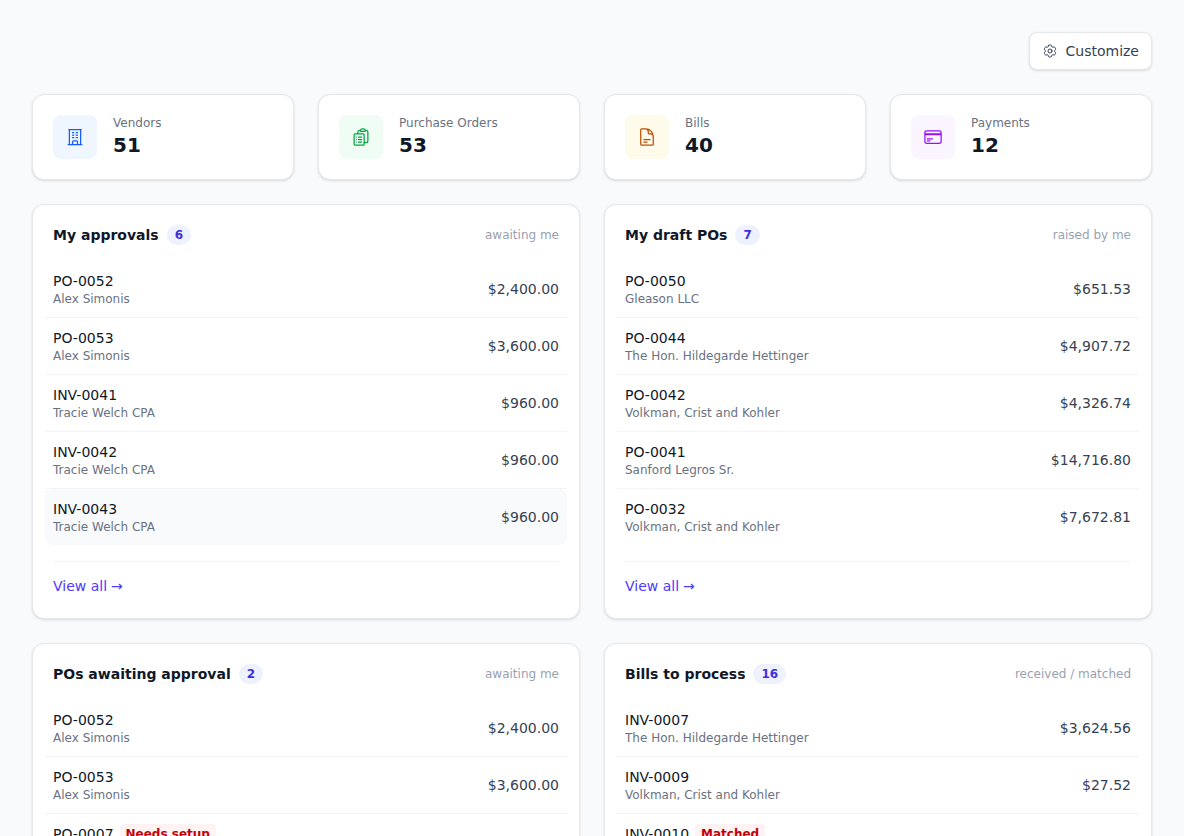1184x836 pixels.
Task: Open draft PO-0050 Gleason LLC
Action: (x=878, y=289)
